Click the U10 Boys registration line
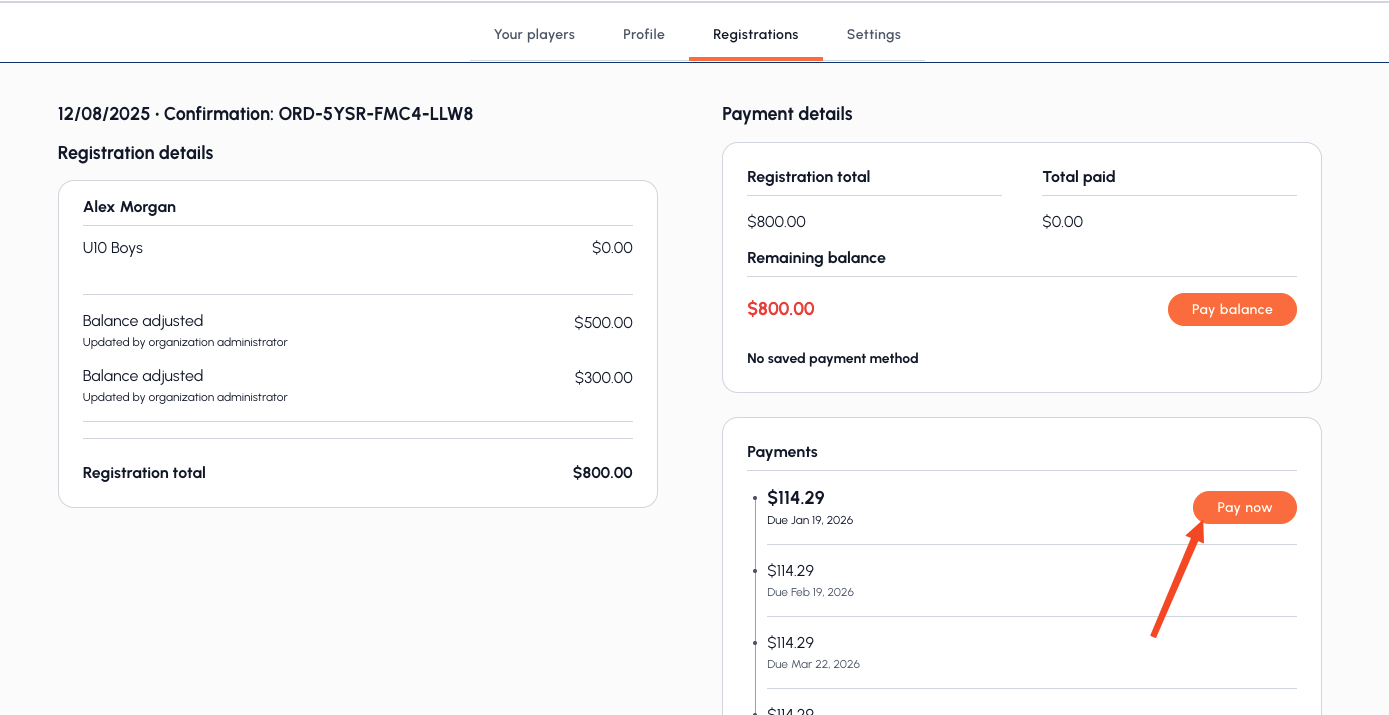This screenshot has width=1389, height=715. point(113,248)
